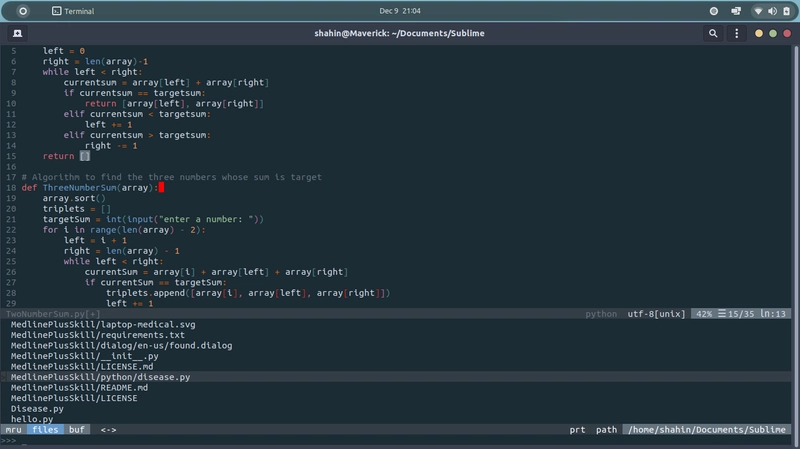
Task: Open the Dec 9 21:04 clock menu
Action: pyautogui.click(x=400, y=11)
